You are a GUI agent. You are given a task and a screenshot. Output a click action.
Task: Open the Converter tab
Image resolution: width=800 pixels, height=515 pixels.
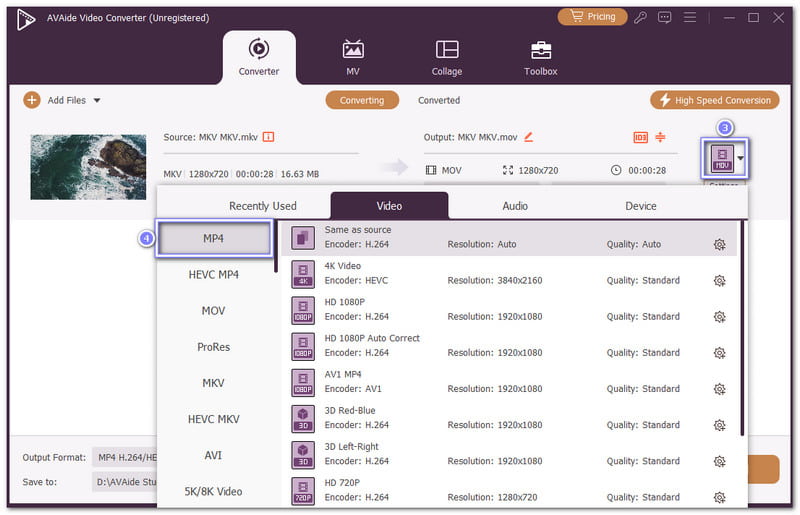coord(259,57)
